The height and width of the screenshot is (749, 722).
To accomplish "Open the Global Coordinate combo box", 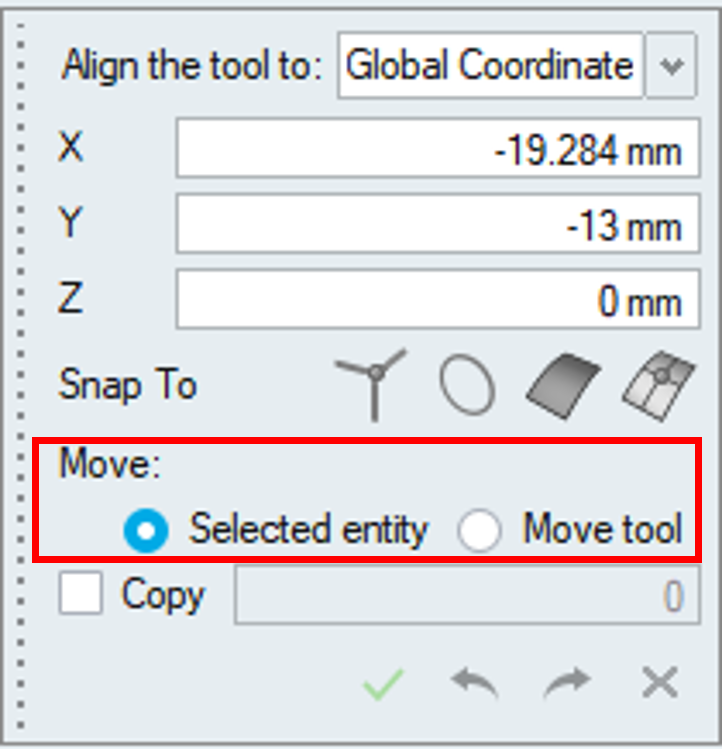I will pos(489,67).
